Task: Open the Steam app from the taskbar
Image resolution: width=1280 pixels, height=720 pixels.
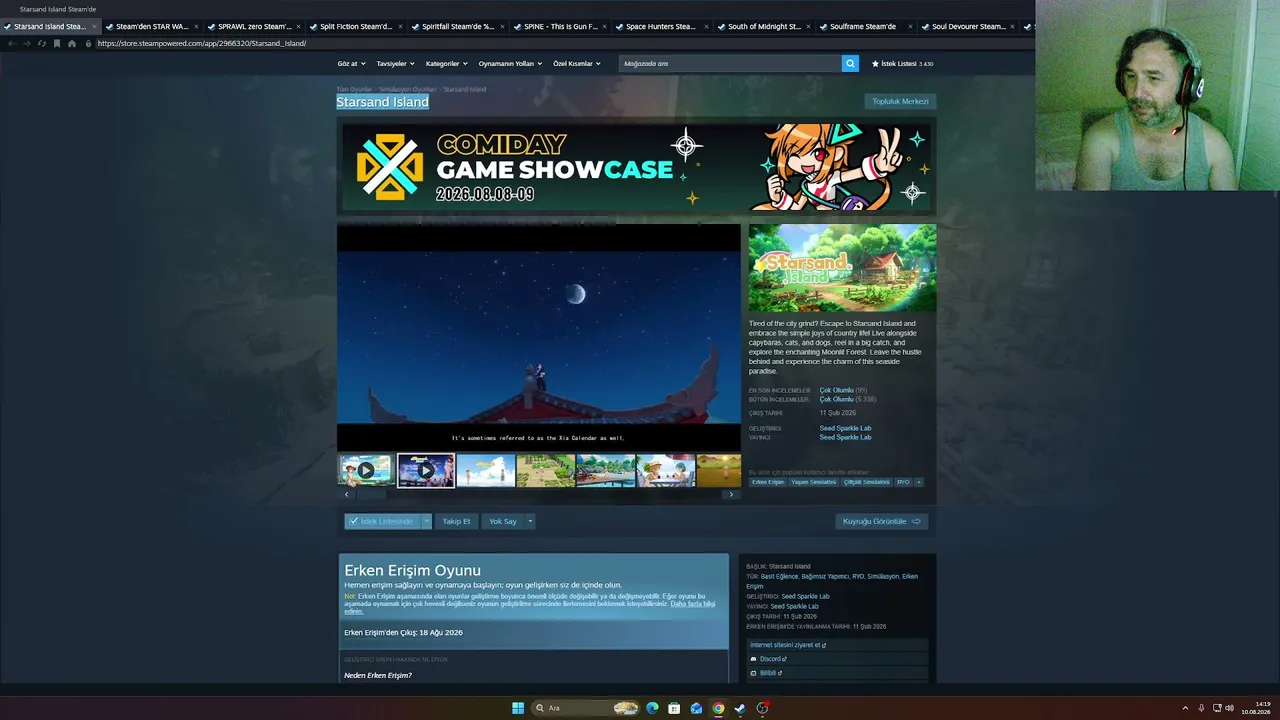Action: click(740, 708)
